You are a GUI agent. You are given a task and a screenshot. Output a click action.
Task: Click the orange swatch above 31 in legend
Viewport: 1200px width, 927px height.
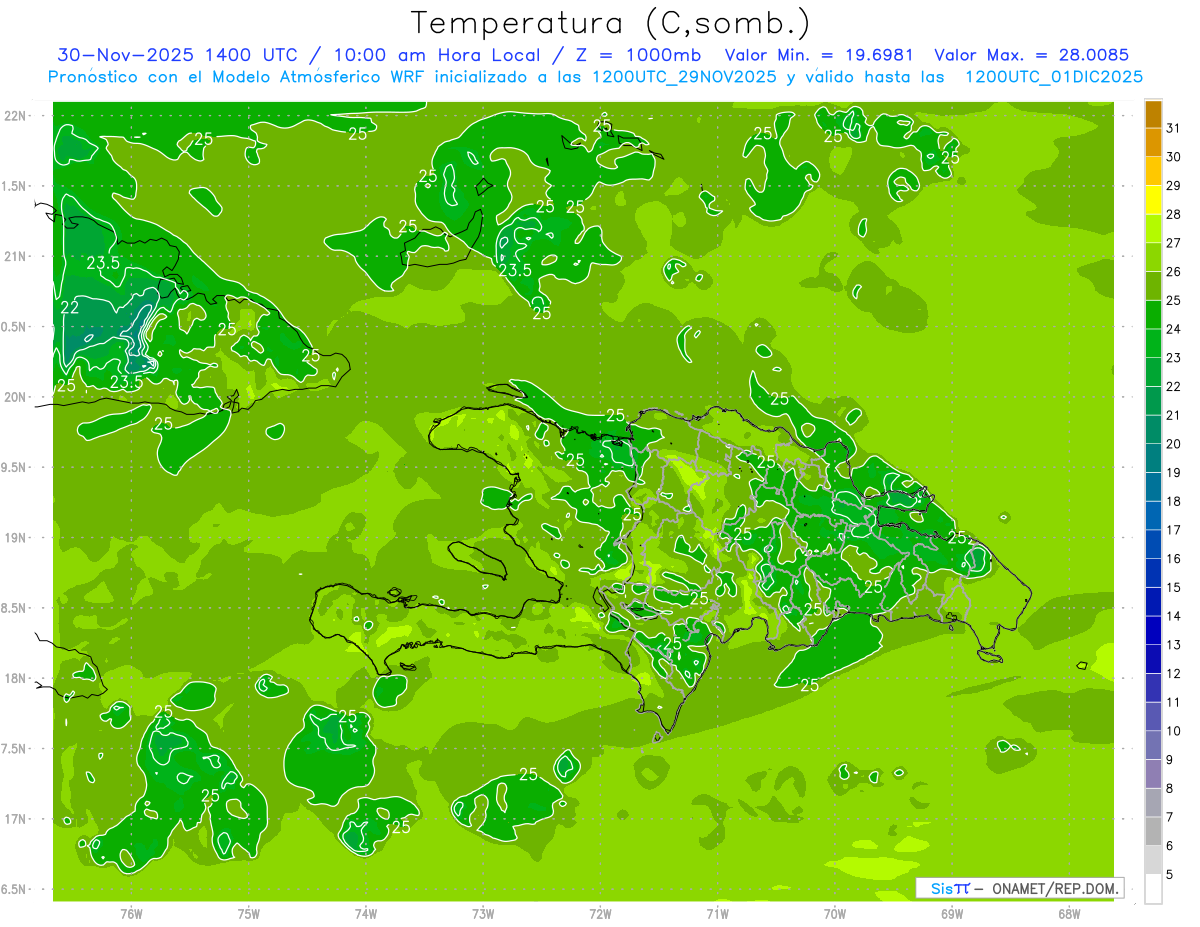tap(1153, 114)
